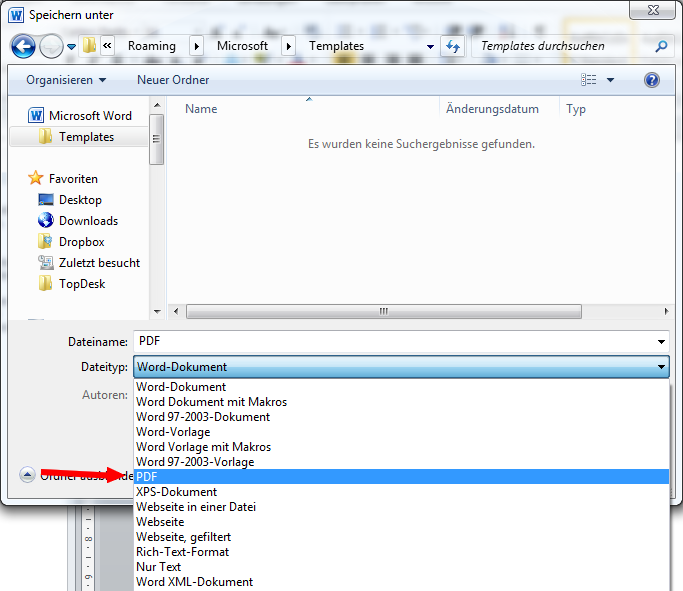Screen dimensions: 683x591
Task: Change the view with the view icon
Action: pyautogui.click(x=588, y=80)
